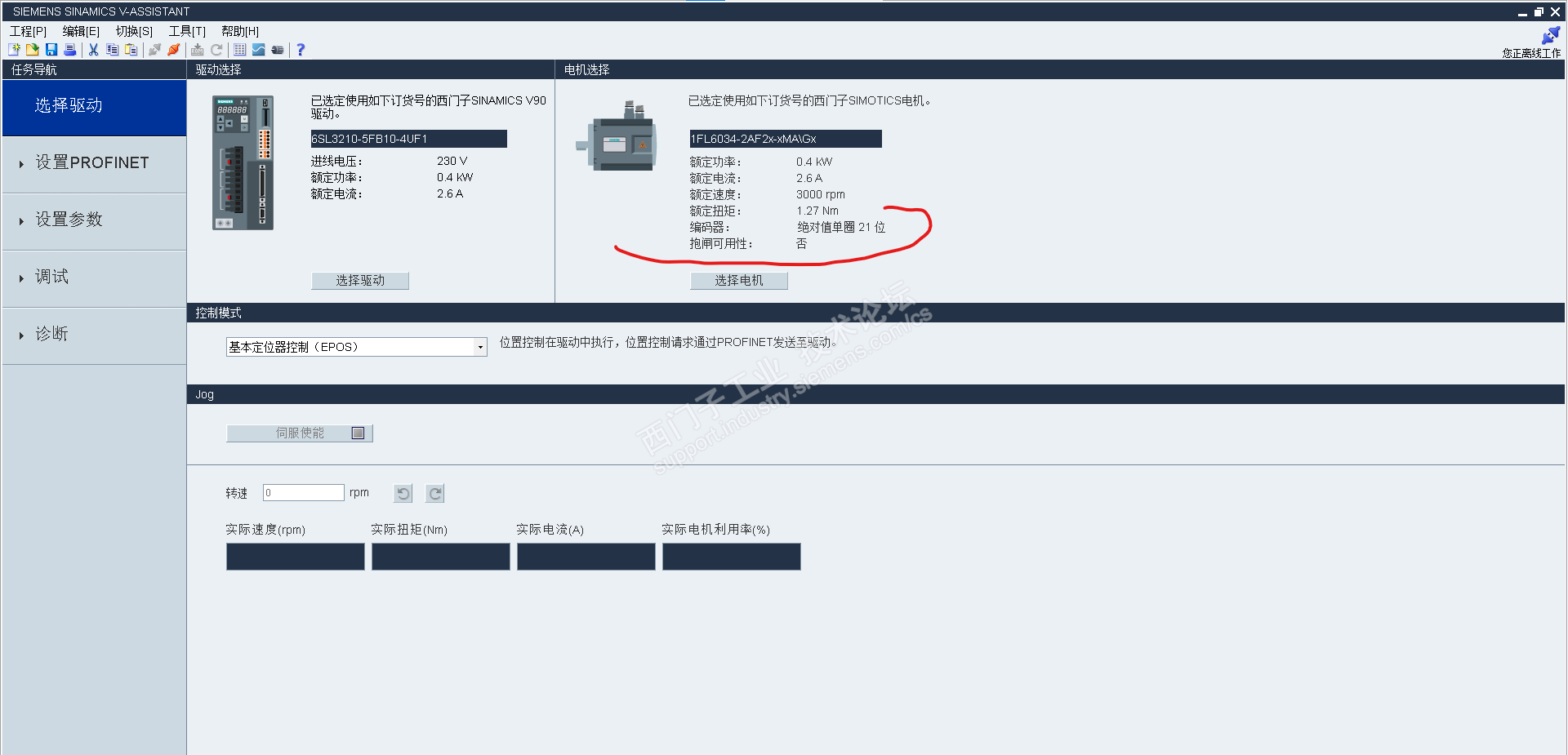Open the parameter list table icon
The height and width of the screenshot is (755, 1568).
pos(240,50)
